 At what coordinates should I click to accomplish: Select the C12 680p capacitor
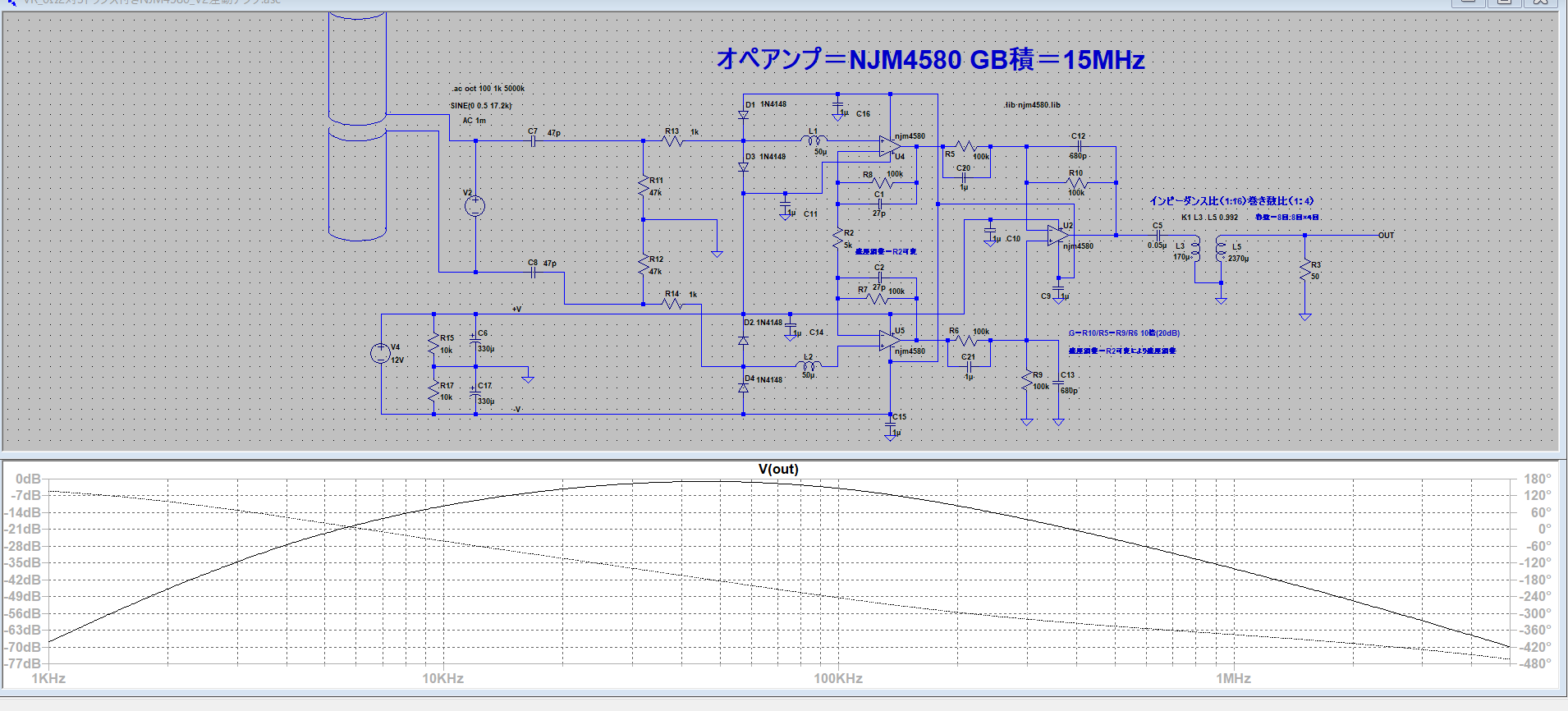pos(1079,147)
